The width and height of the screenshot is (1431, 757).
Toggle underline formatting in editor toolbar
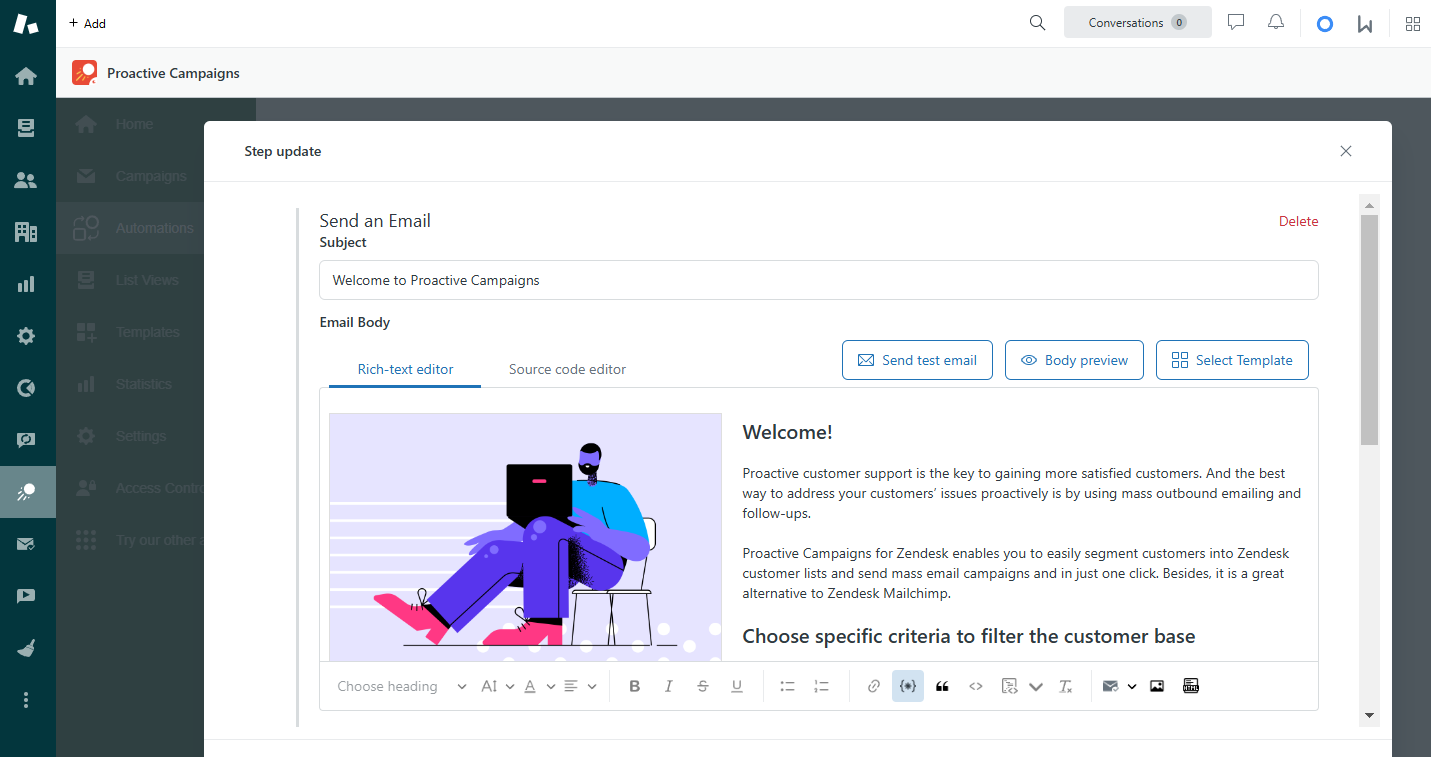pos(737,686)
